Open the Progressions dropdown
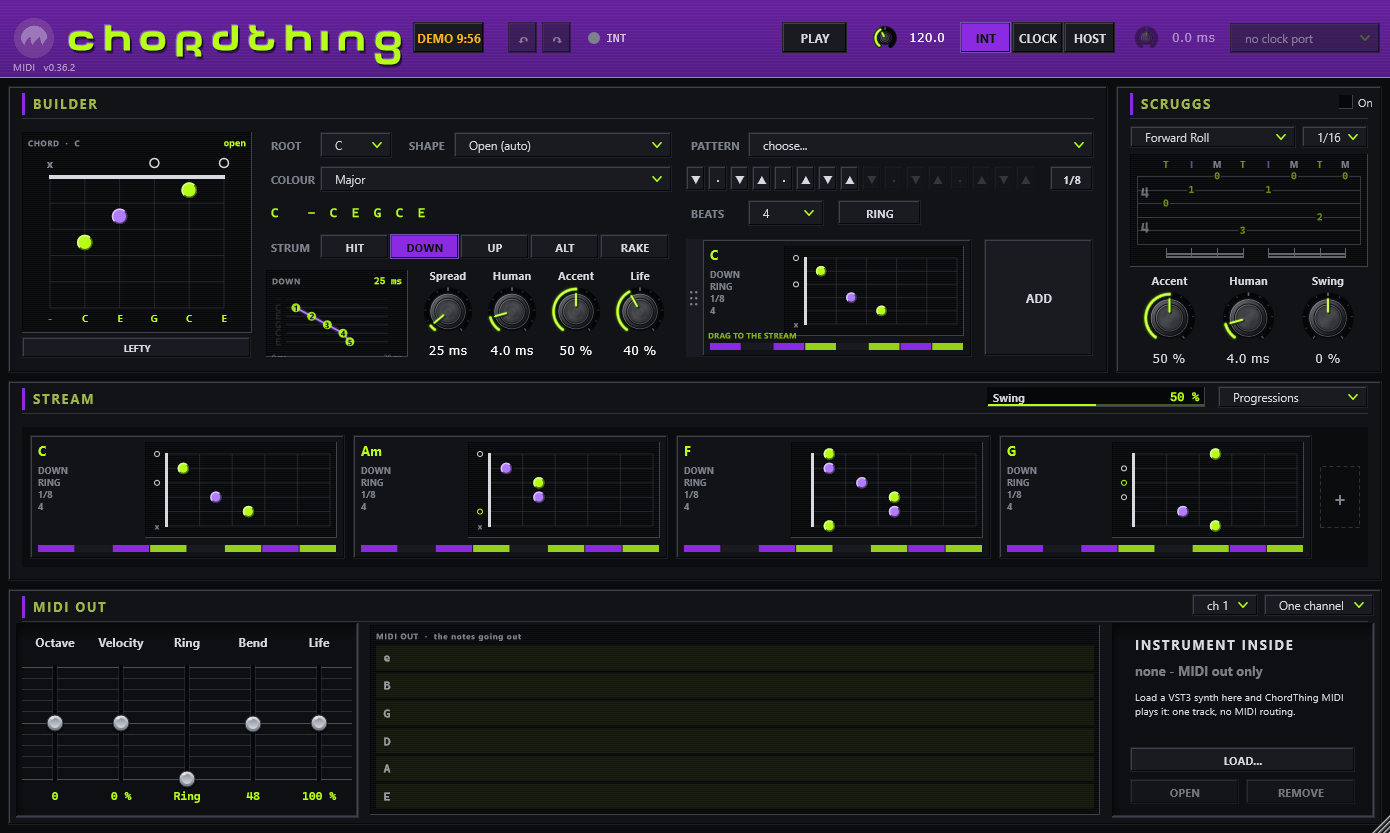Image resolution: width=1390 pixels, height=833 pixels. 1292,397
